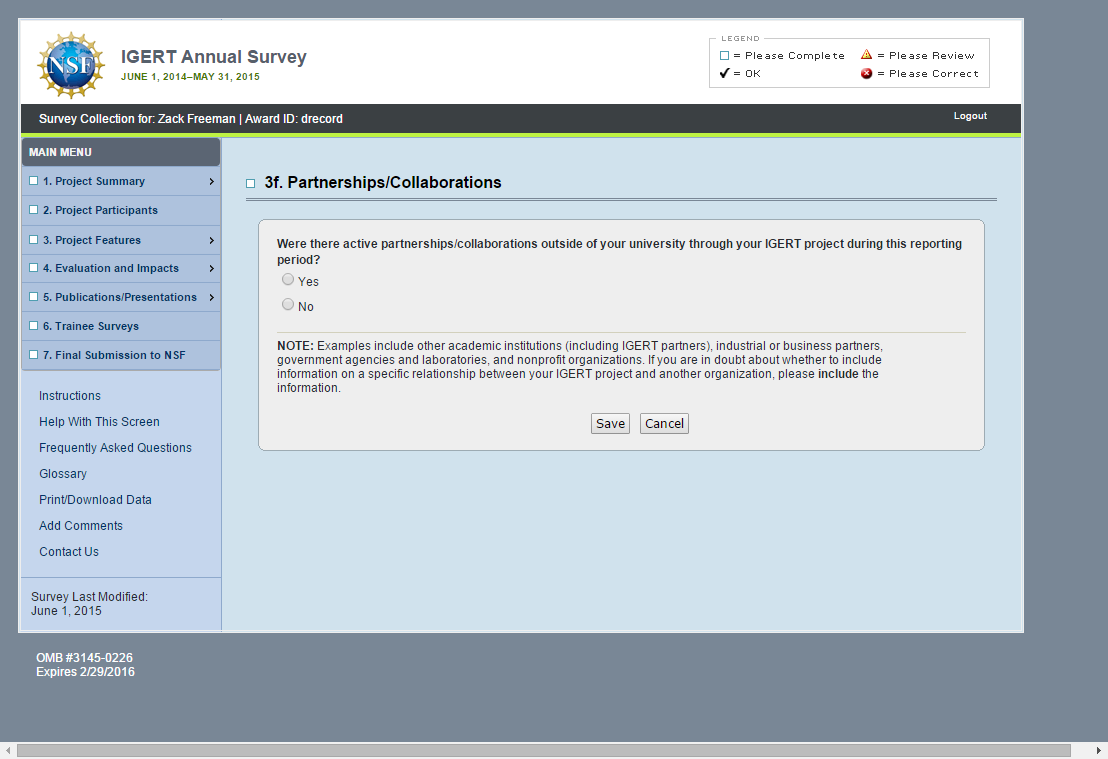Click the horizontal scrollbar at the bottom

point(543,750)
